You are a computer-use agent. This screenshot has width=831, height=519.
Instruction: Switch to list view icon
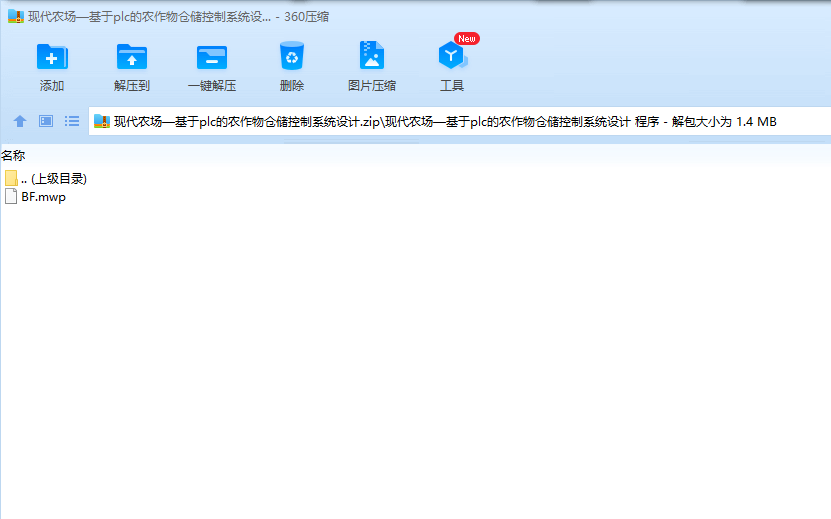pyautogui.click(x=72, y=121)
